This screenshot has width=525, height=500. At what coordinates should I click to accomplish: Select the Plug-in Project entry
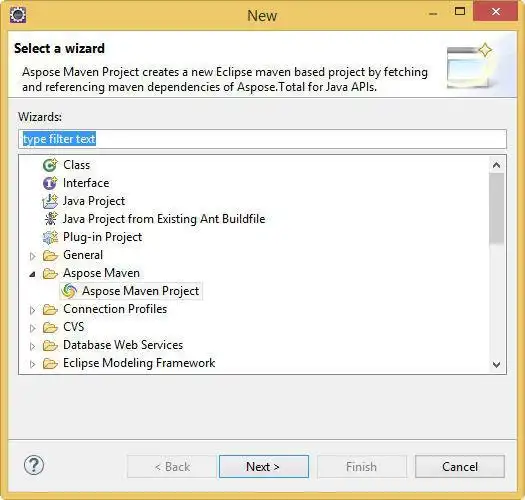click(x=102, y=237)
